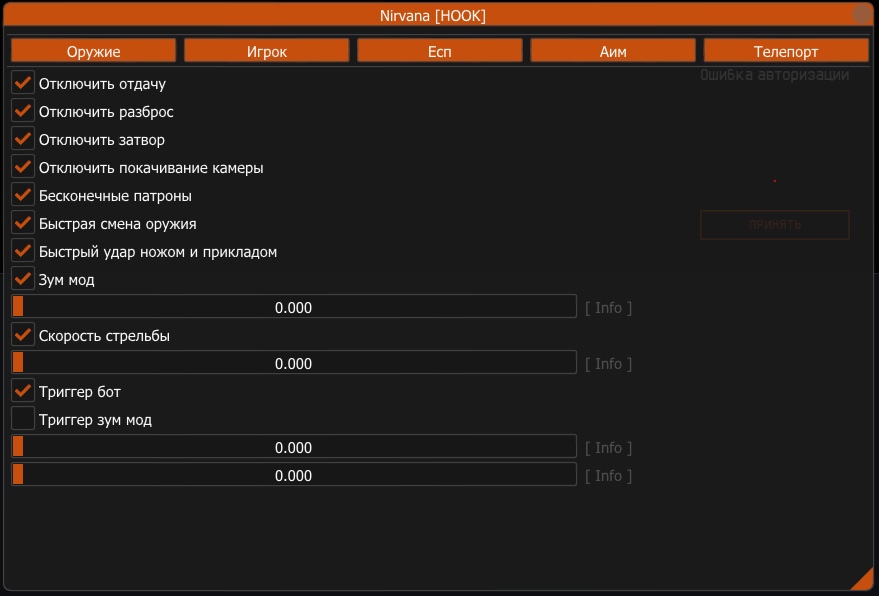The width and height of the screenshot is (879, 596).
Task: Click the bottom-most 0.000 slider
Action: (x=294, y=475)
